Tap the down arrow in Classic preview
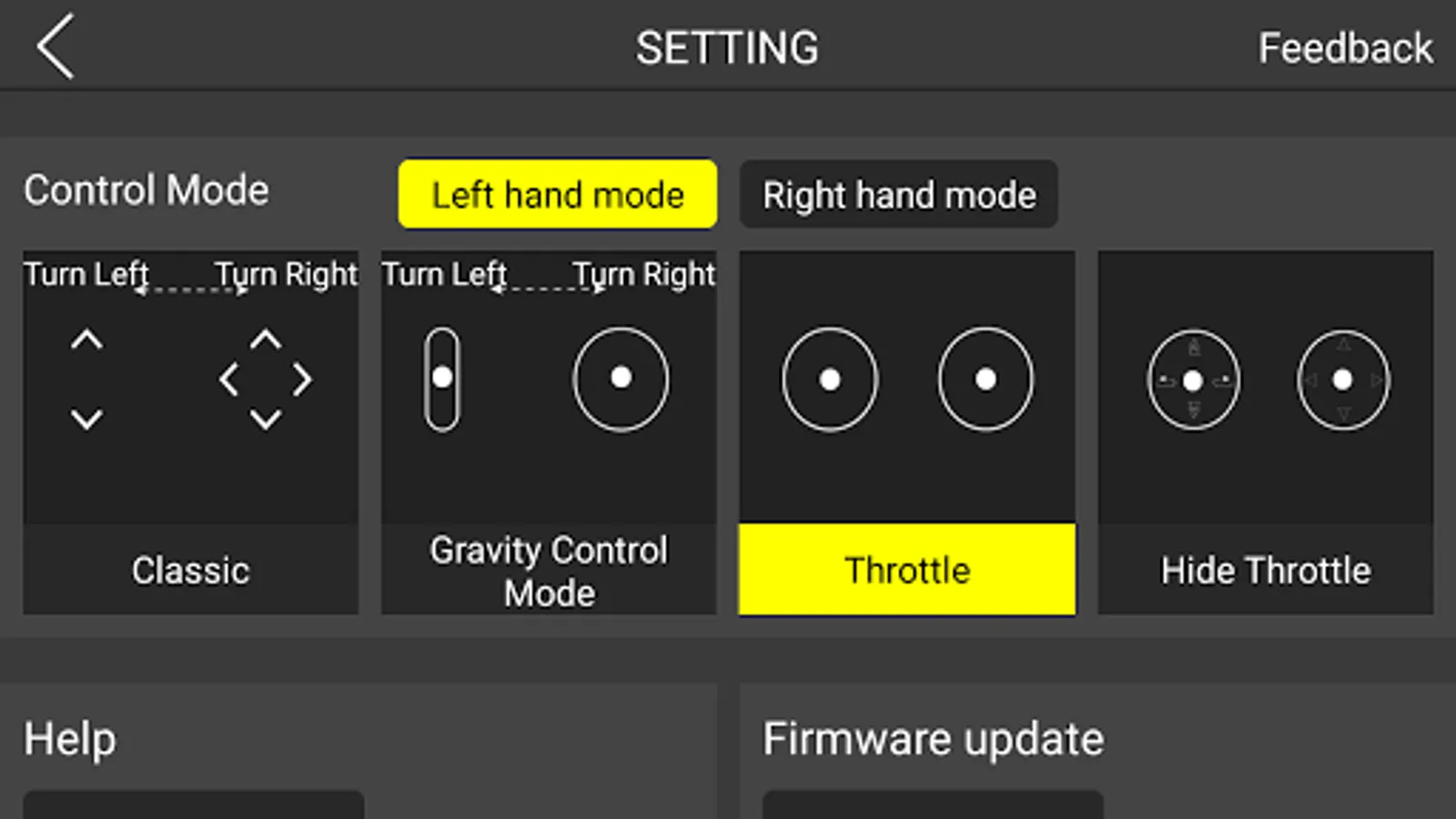The height and width of the screenshot is (819, 1456). (x=87, y=419)
